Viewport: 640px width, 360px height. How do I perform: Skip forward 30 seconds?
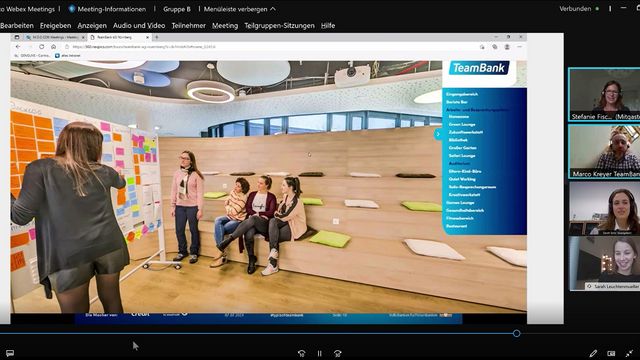click(338, 353)
